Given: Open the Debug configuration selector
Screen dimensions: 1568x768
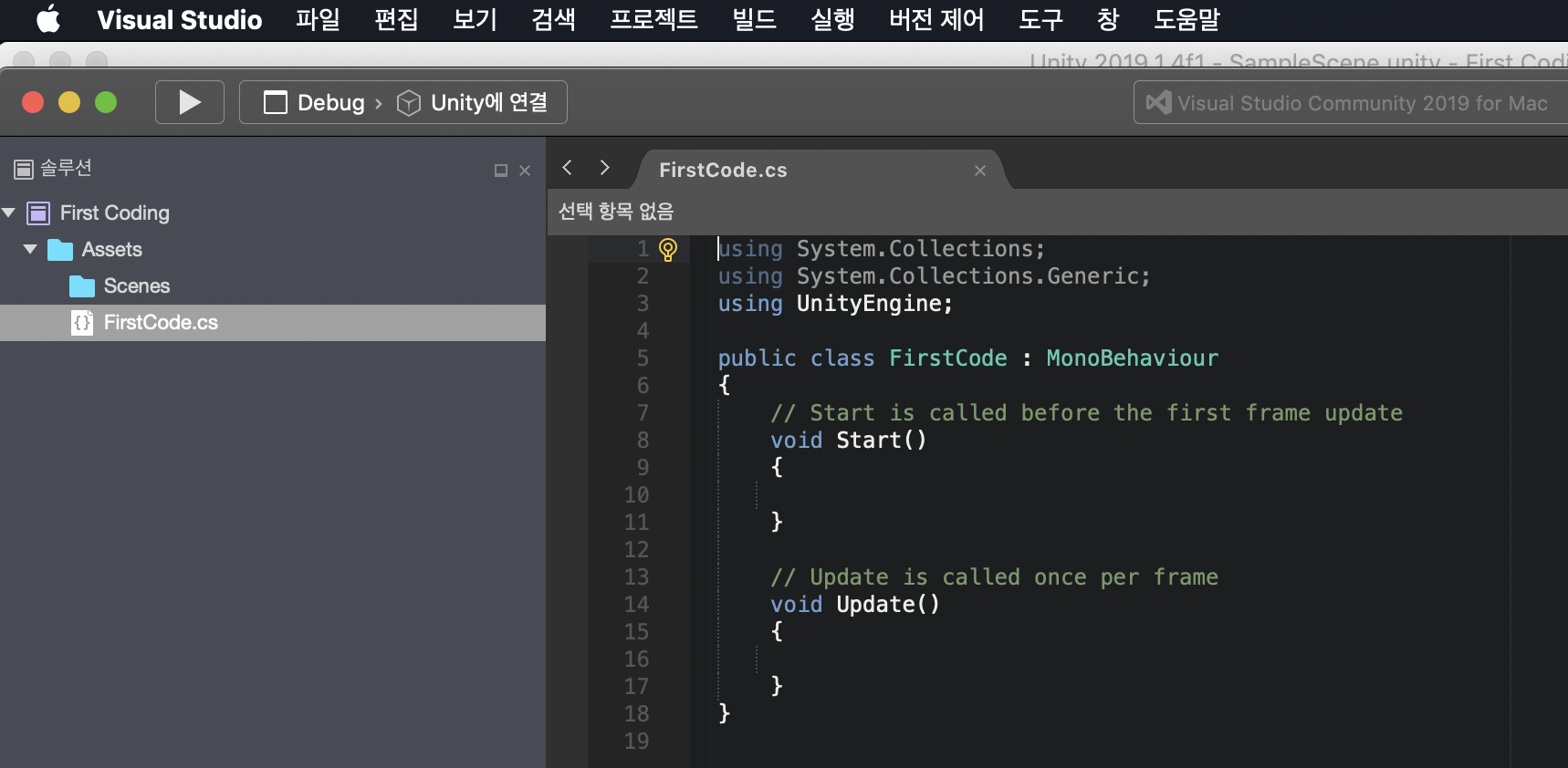Looking at the screenshot, I should tap(314, 102).
